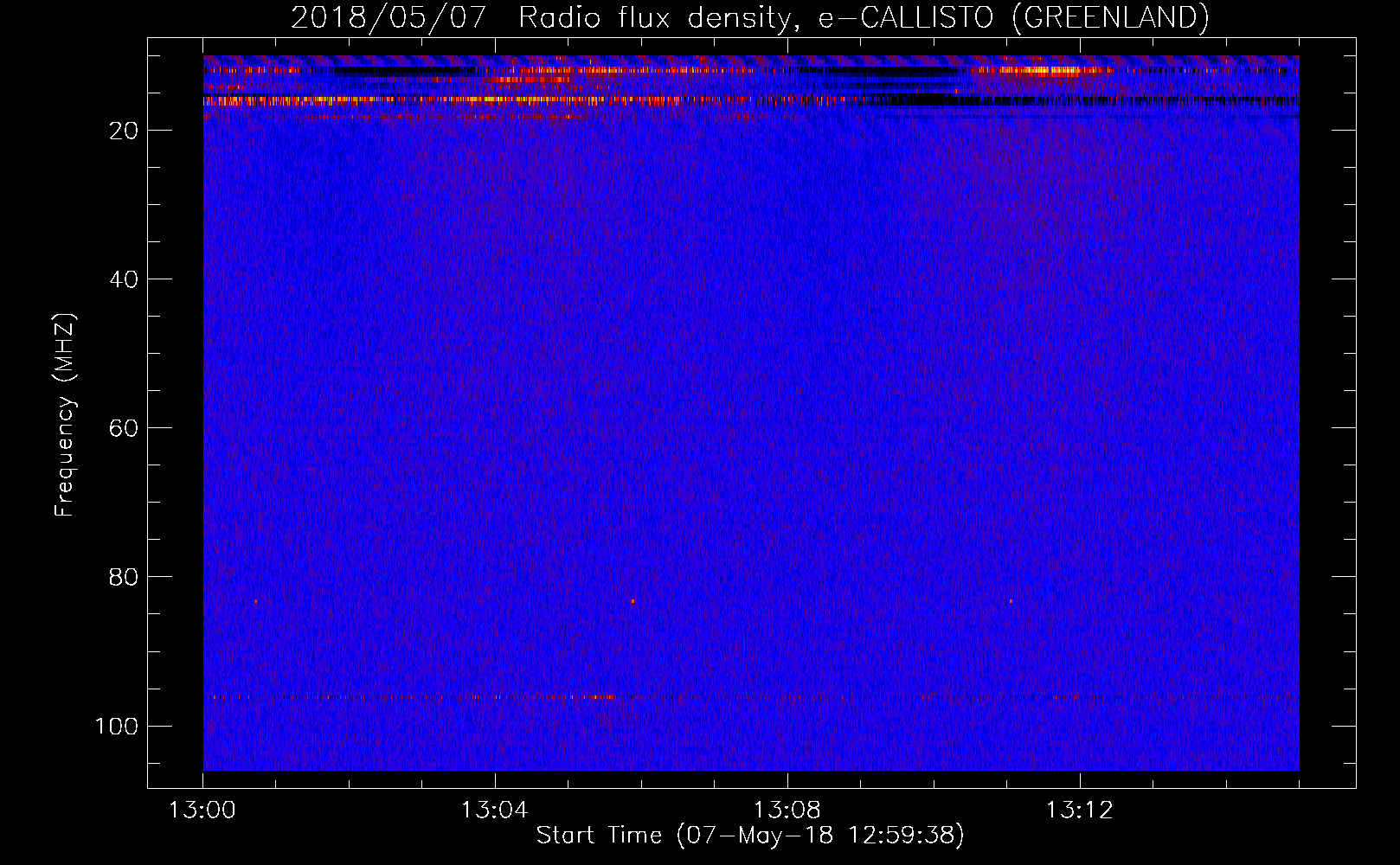Click the Start Time (07-May-18 12:59:38) caption
Screen dimensions: 1400x865
pos(750,836)
